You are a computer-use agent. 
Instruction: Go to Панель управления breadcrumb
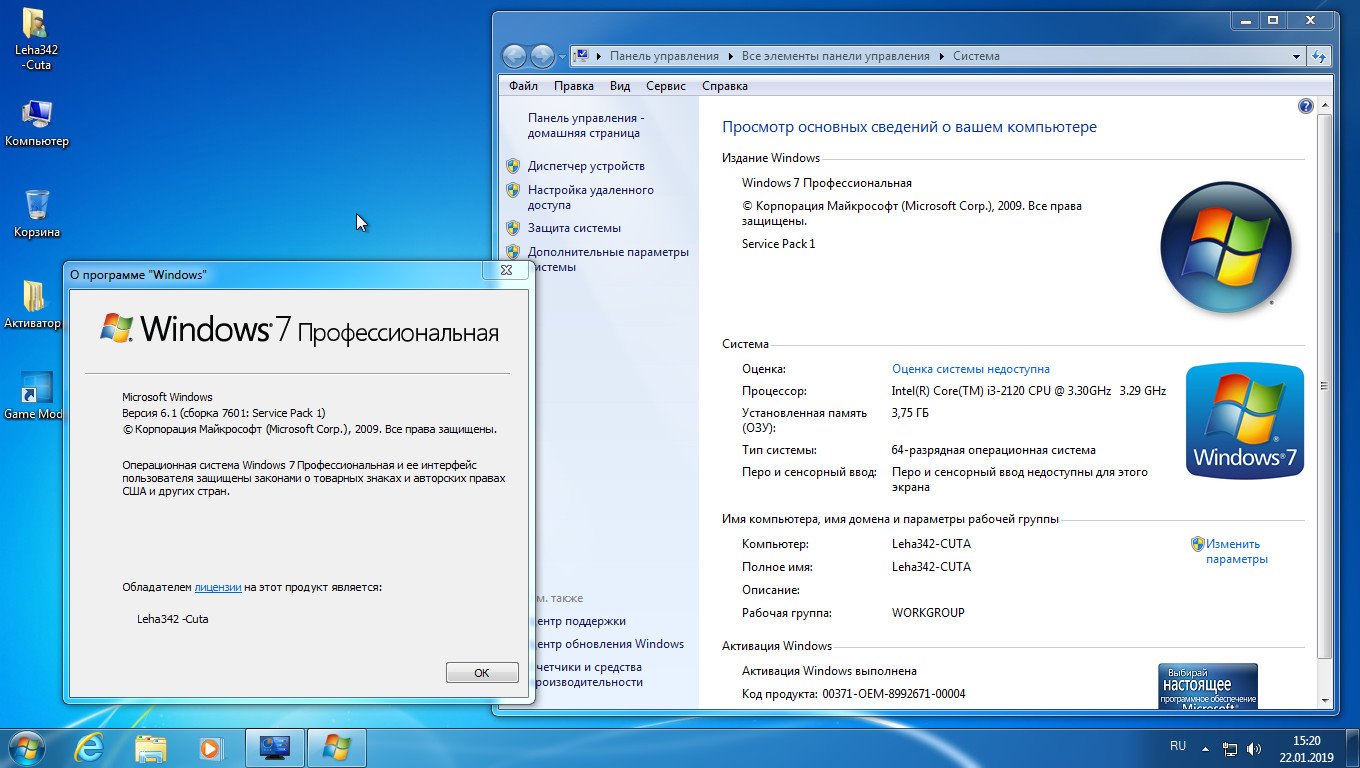coord(664,56)
